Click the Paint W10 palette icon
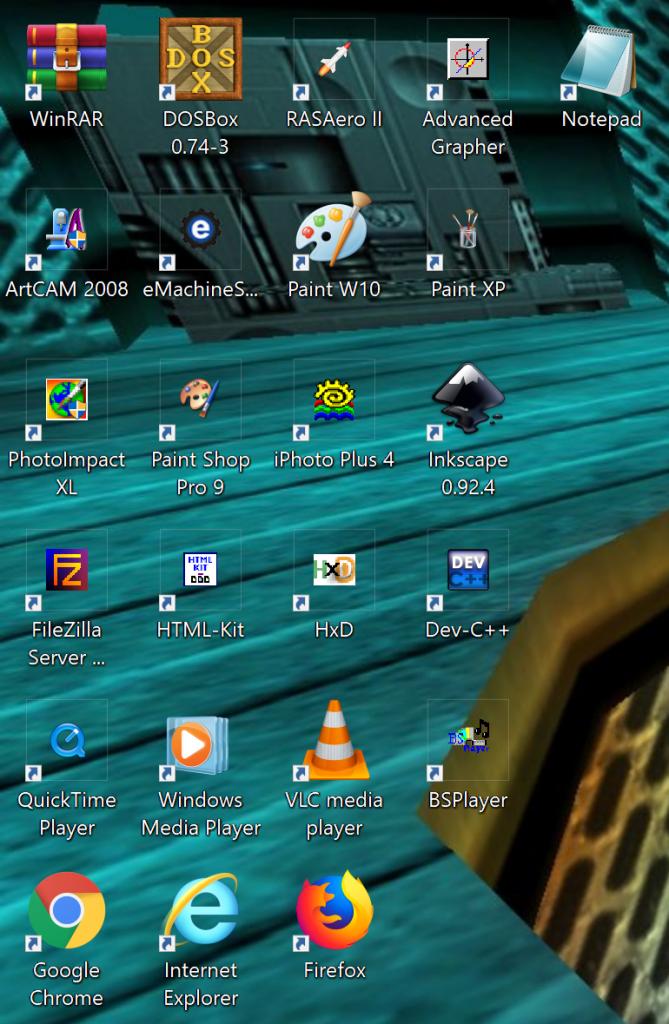Screen dimensions: 669x1024 [x=334, y=229]
